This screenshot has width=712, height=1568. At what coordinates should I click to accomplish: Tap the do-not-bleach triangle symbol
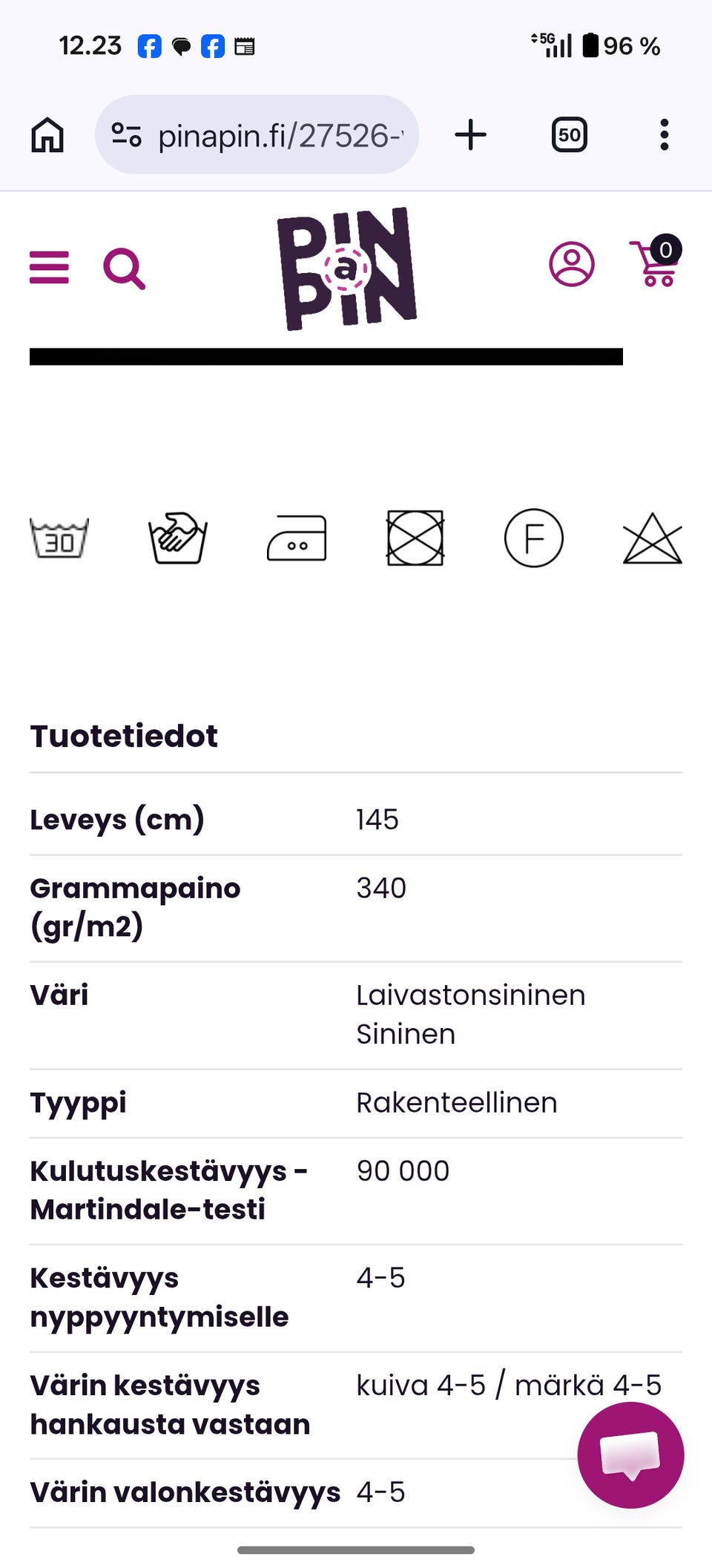[652, 539]
